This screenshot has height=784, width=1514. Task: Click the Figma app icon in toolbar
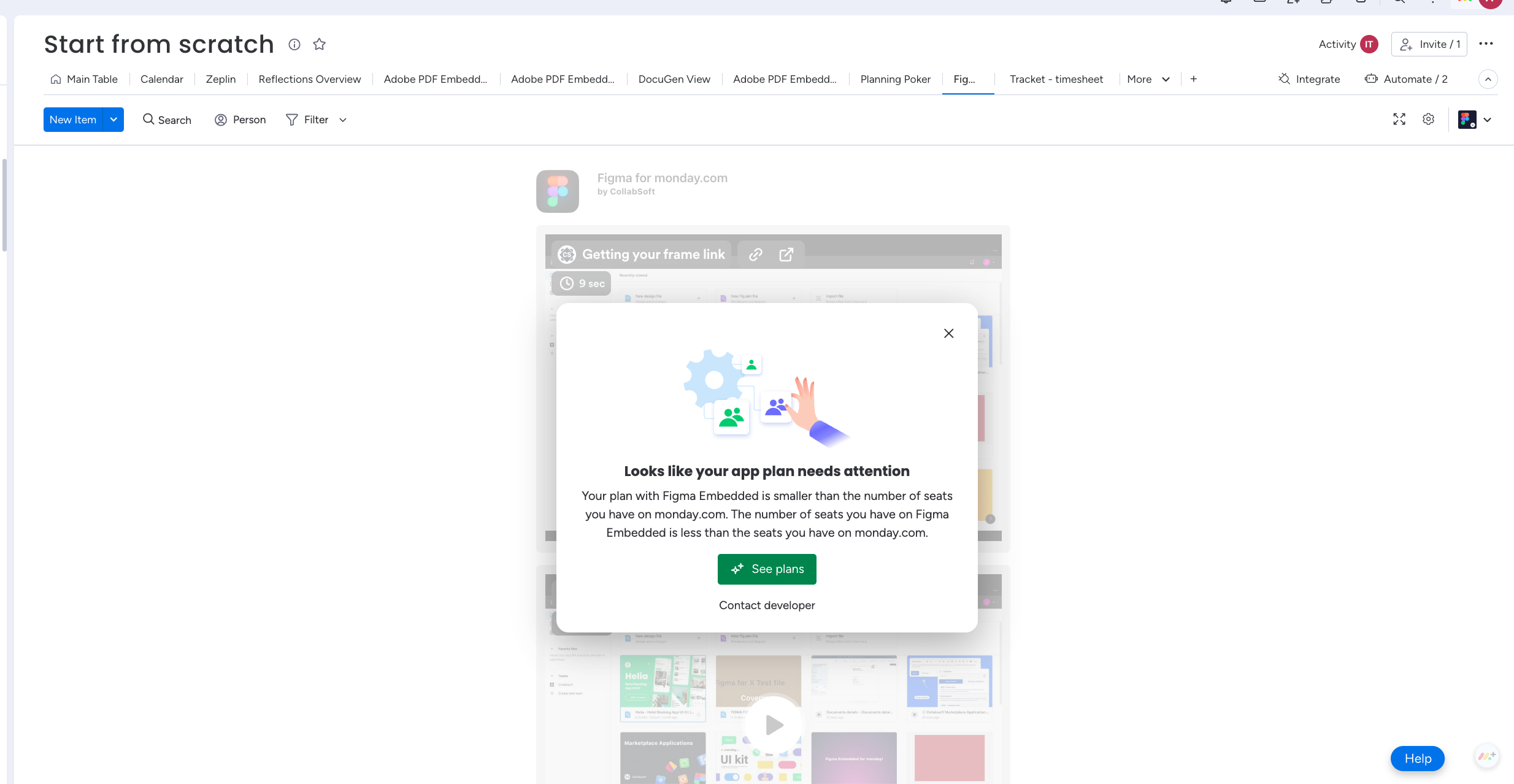click(1467, 120)
